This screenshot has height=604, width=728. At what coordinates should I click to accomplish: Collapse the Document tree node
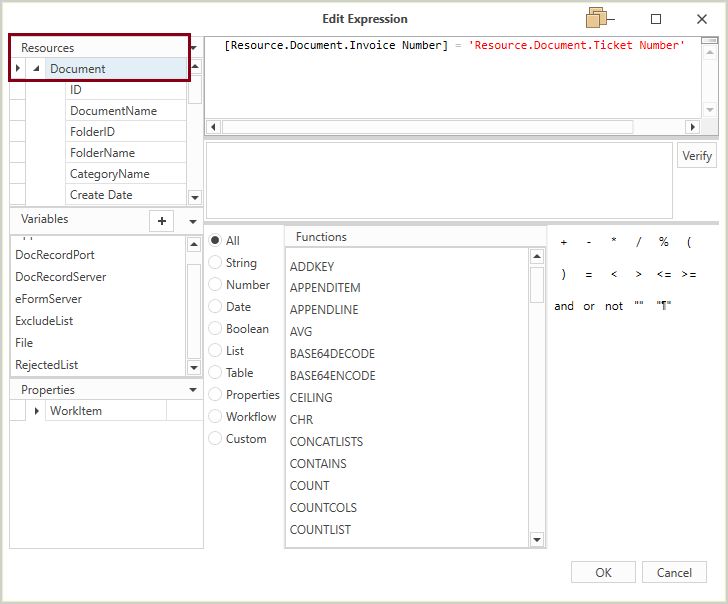[x=36, y=69]
